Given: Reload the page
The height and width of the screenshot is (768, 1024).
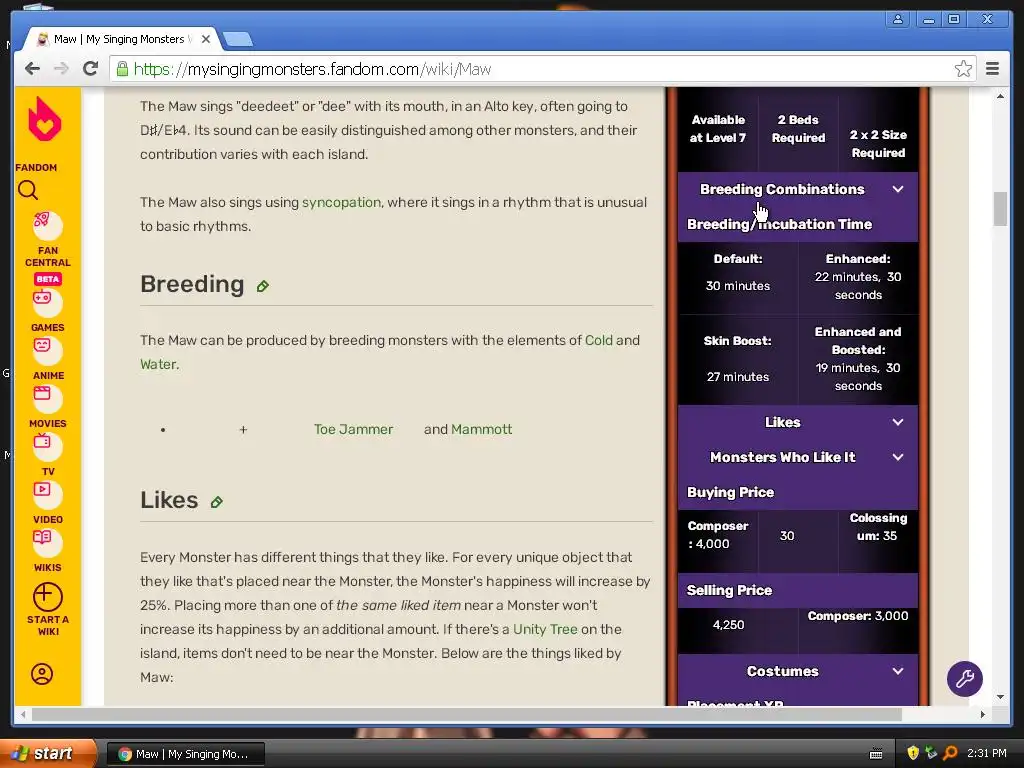Looking at the screenshot, I should click(90, 69).
